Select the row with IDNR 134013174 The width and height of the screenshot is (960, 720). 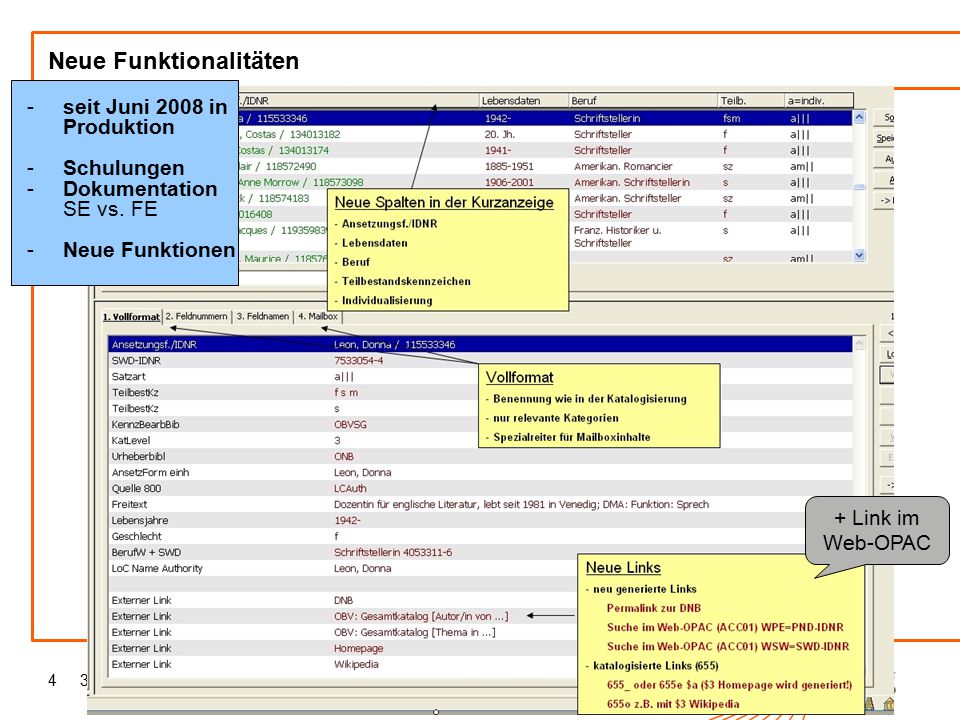(546, 150)
